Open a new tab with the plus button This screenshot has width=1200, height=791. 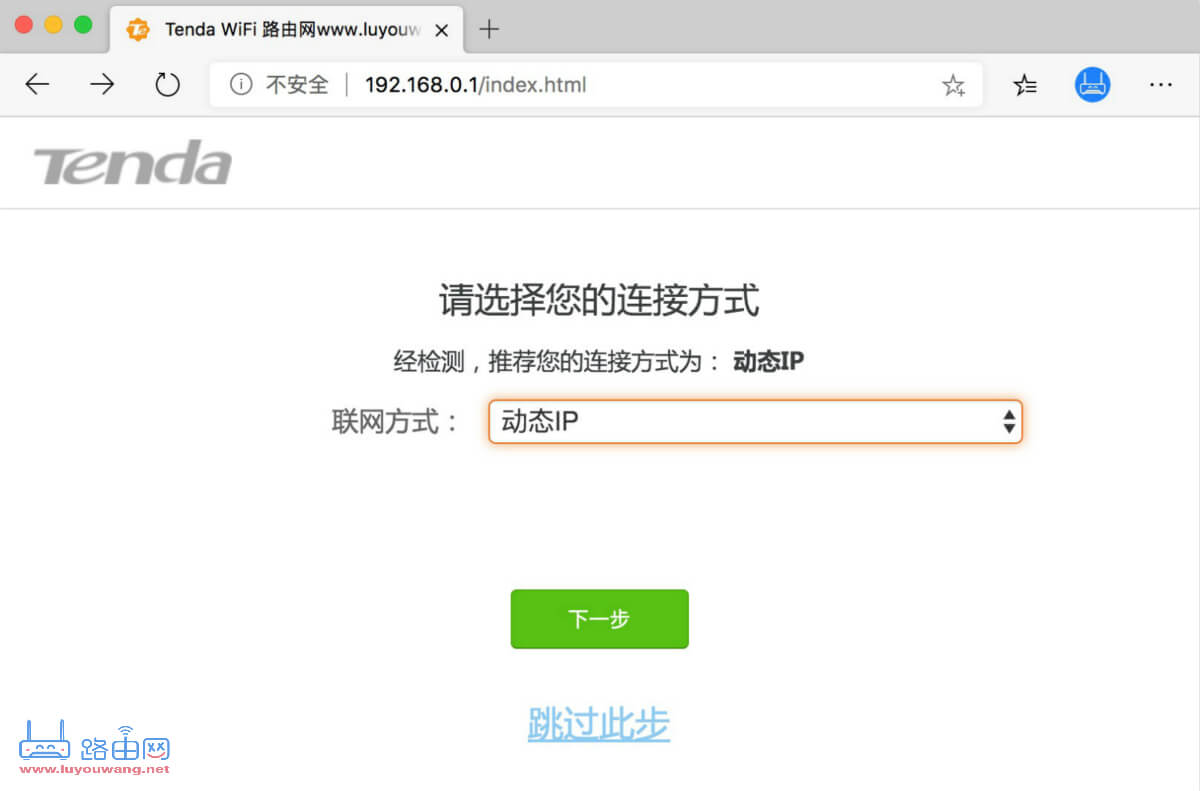pos(489,29)
